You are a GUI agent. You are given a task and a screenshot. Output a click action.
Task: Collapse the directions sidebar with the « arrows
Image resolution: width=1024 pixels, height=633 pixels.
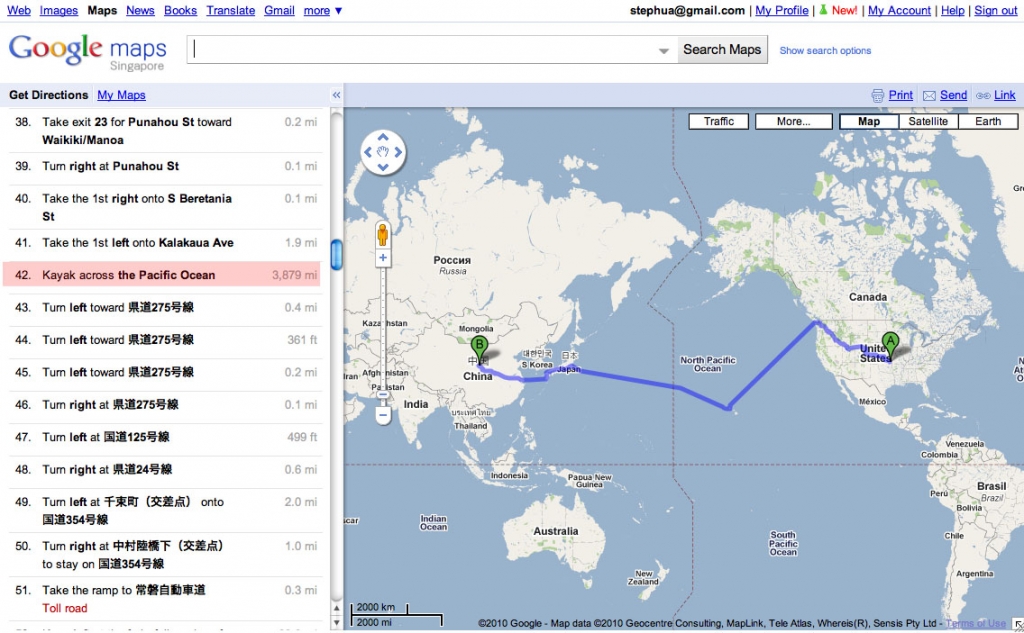tap(336, 95)
